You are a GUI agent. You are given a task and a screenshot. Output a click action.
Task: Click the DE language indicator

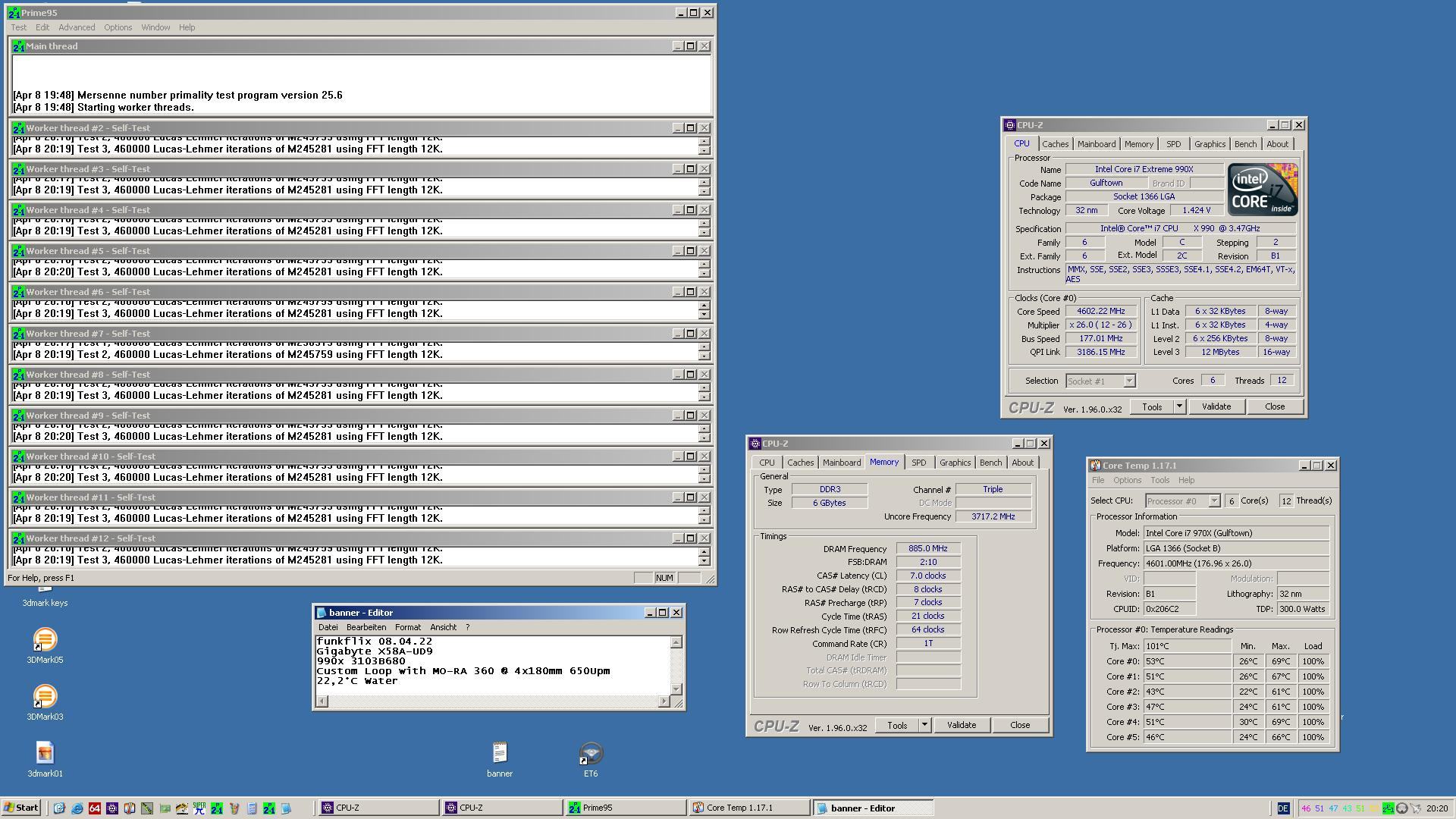[1284, 808]
